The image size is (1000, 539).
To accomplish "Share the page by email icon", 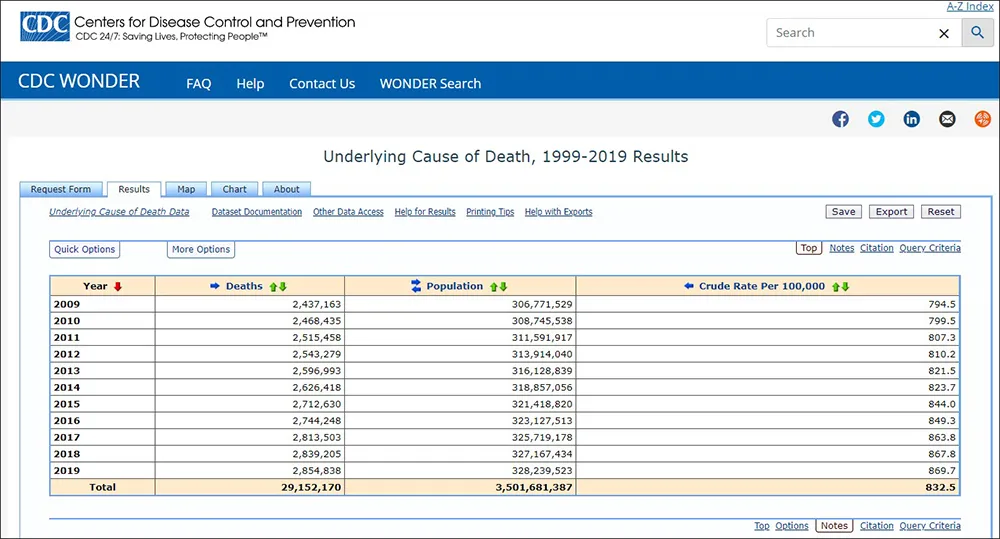I will tap(947, 119).
